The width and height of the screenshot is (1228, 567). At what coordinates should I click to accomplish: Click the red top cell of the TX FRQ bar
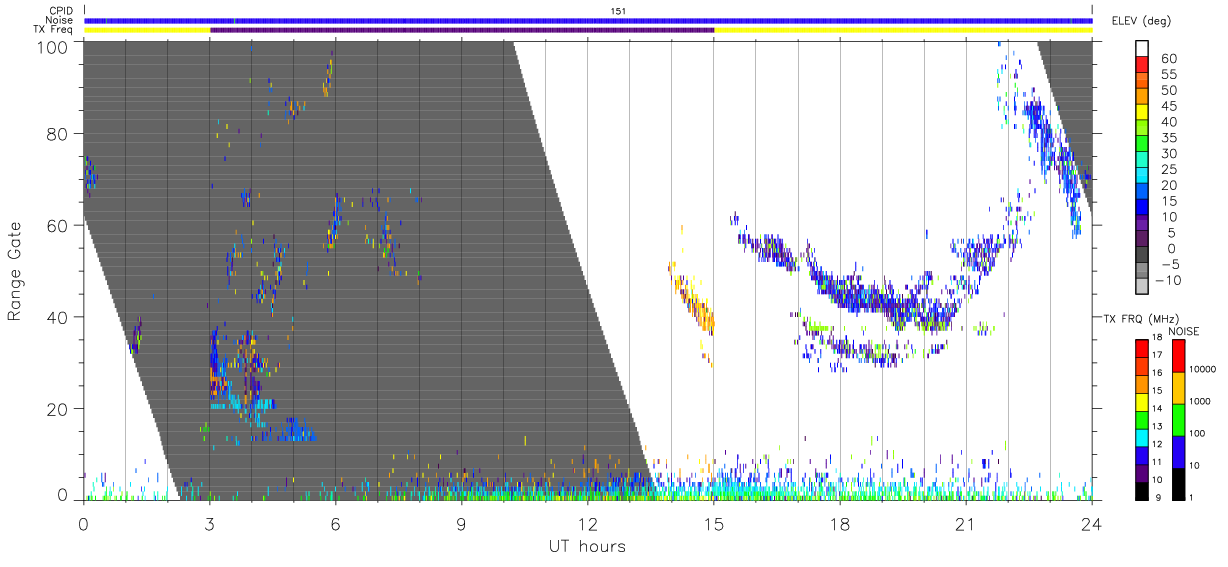point(1141,348)
